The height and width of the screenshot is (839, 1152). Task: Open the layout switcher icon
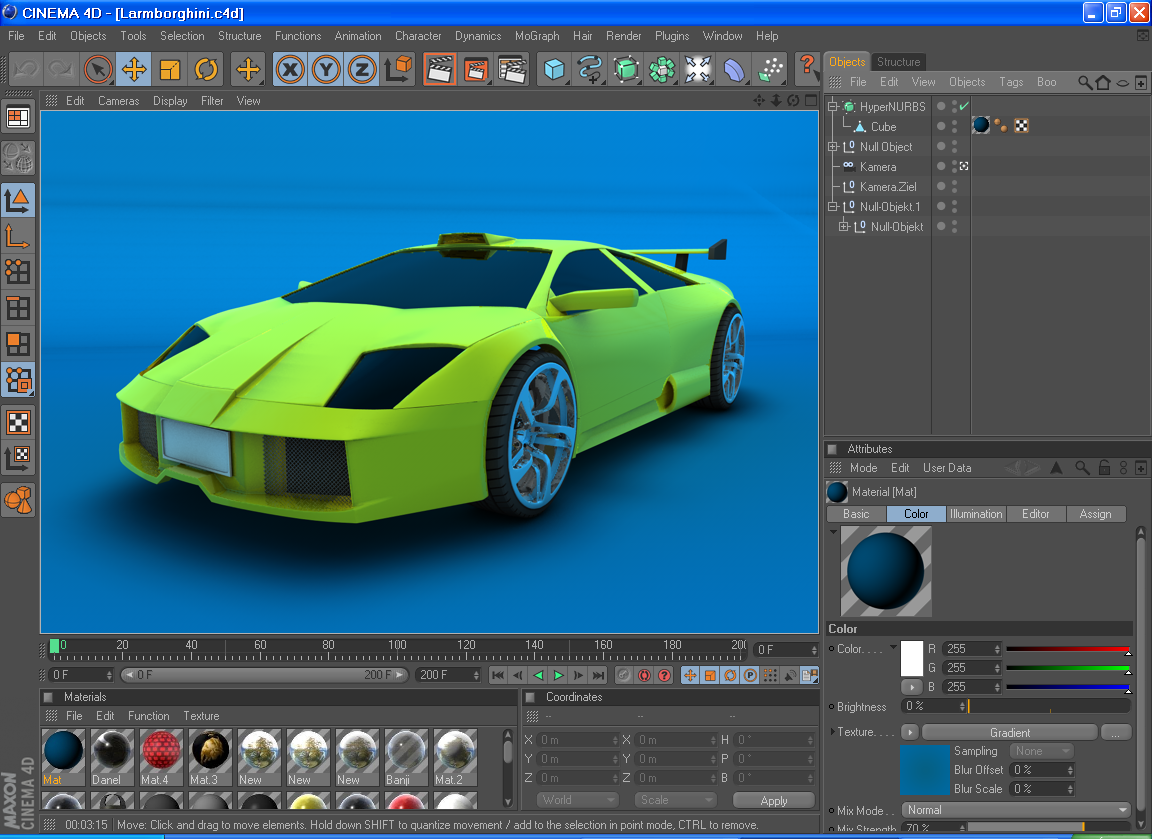pyautogui.click(x=18, y=117)
